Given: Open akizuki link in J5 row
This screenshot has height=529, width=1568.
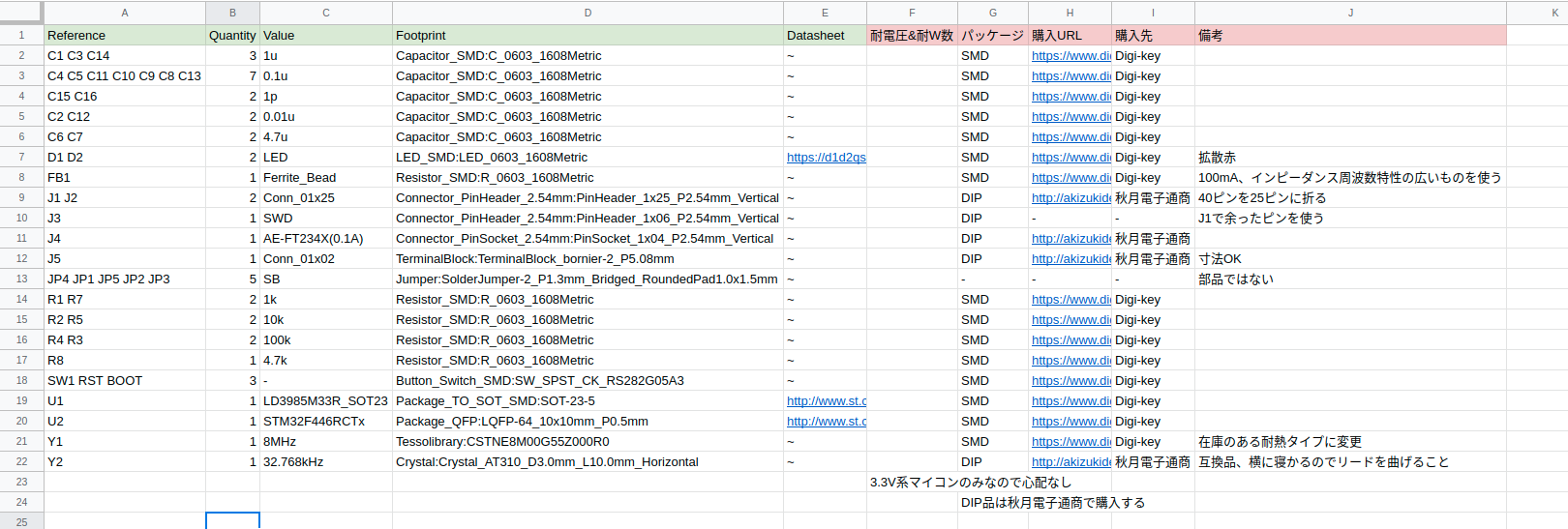Looking at the screenshot, I should pyautogui.click(x=1070, y=259).
